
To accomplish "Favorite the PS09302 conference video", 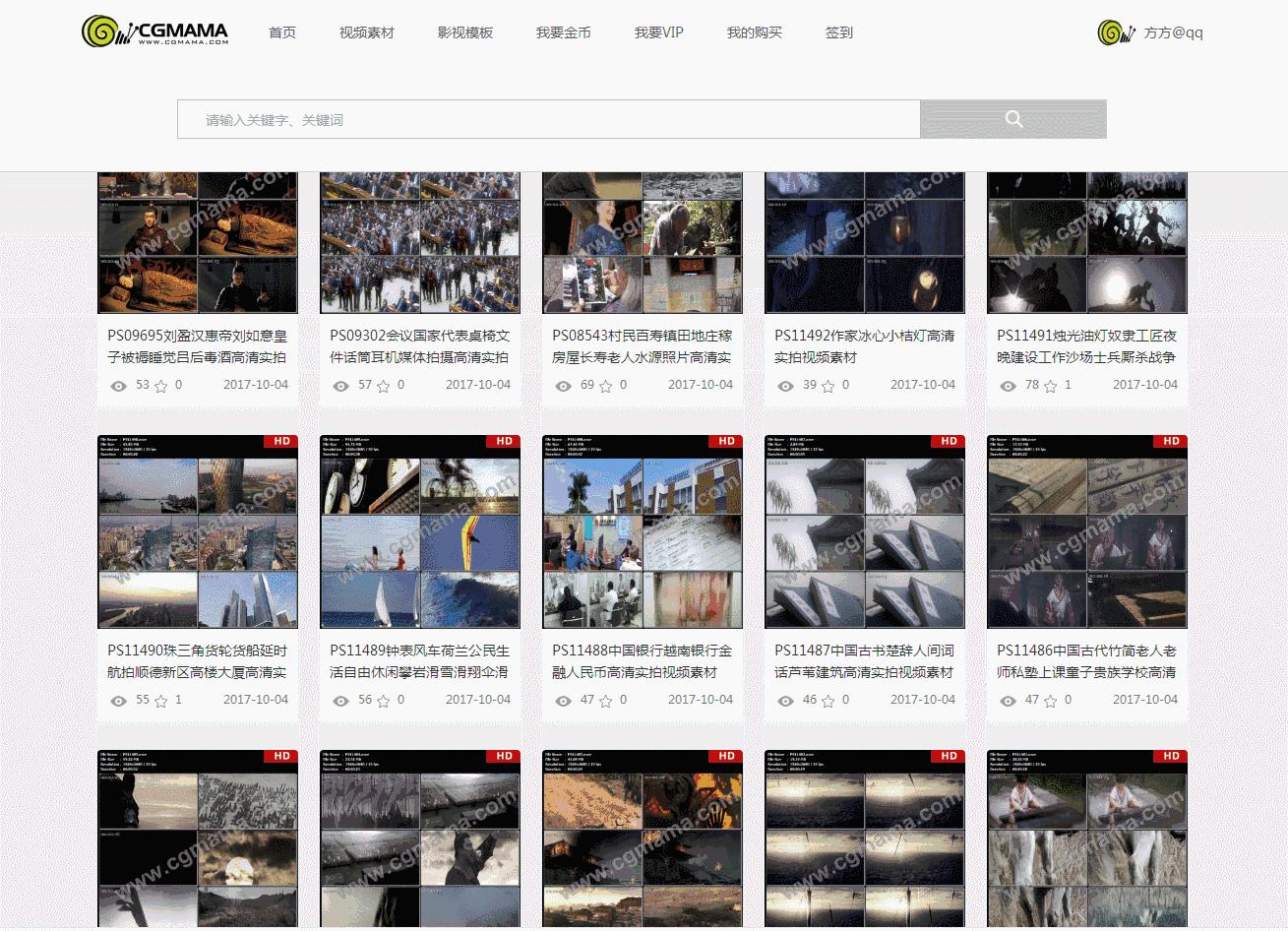I will pos(383,386).
